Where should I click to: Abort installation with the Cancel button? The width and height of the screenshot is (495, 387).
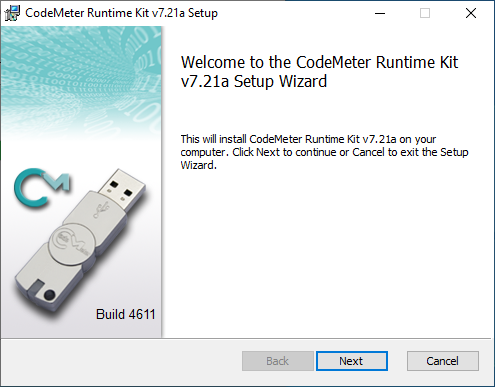[443, 361]
